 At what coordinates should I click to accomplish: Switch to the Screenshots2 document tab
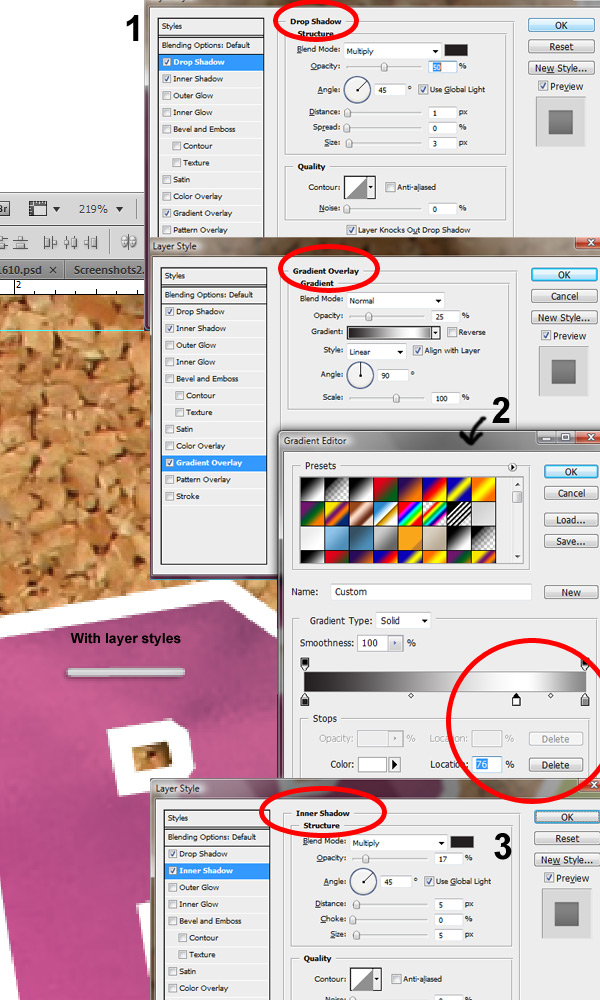click(x=108, y=270)
